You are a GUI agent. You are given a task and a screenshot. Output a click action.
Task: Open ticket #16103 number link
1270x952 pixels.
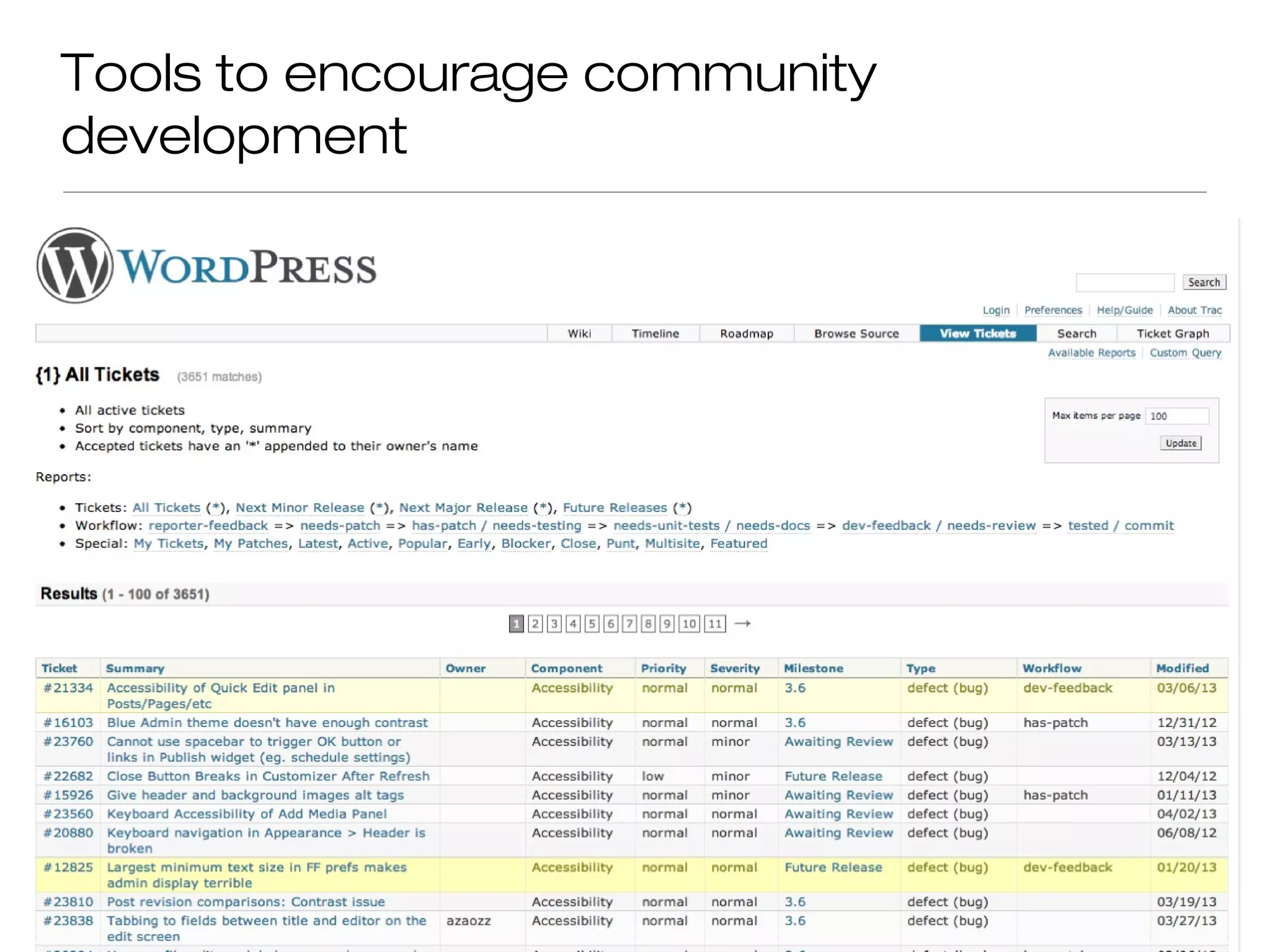pos(68,723)
